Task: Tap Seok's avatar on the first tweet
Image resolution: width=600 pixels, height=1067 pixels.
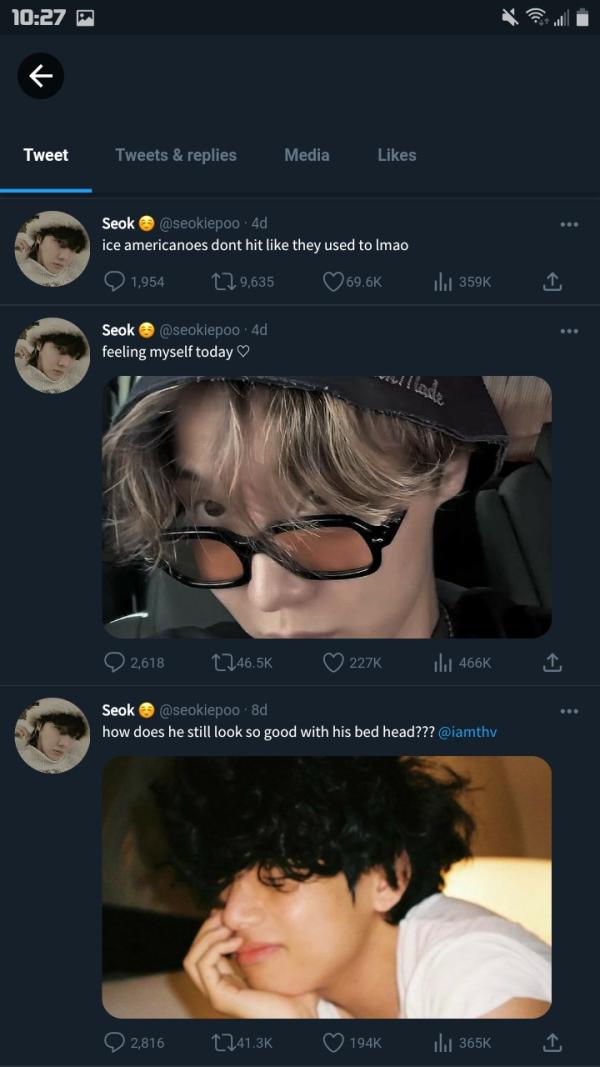Action: [52, 249]
